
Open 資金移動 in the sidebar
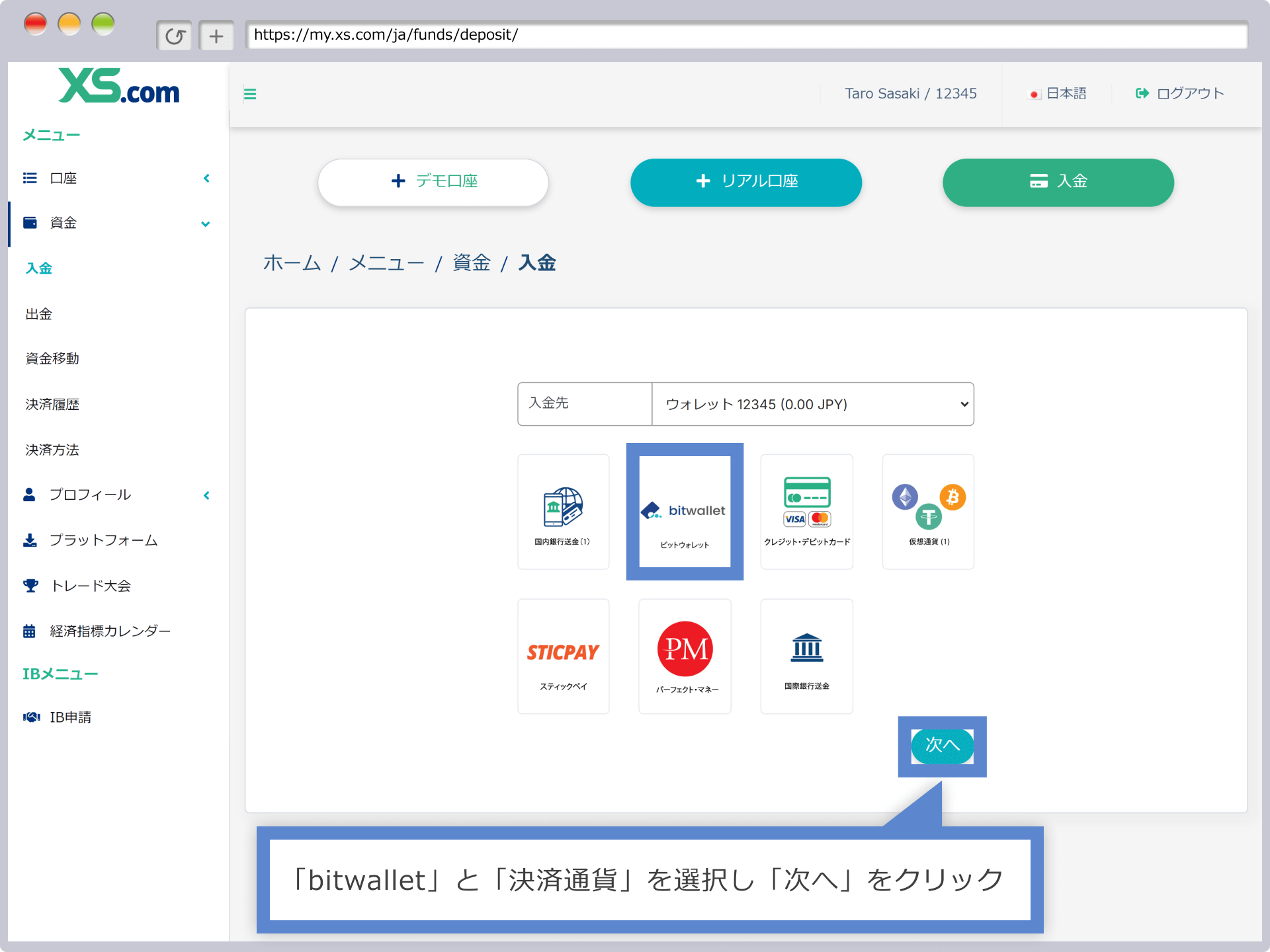point(52,359)
